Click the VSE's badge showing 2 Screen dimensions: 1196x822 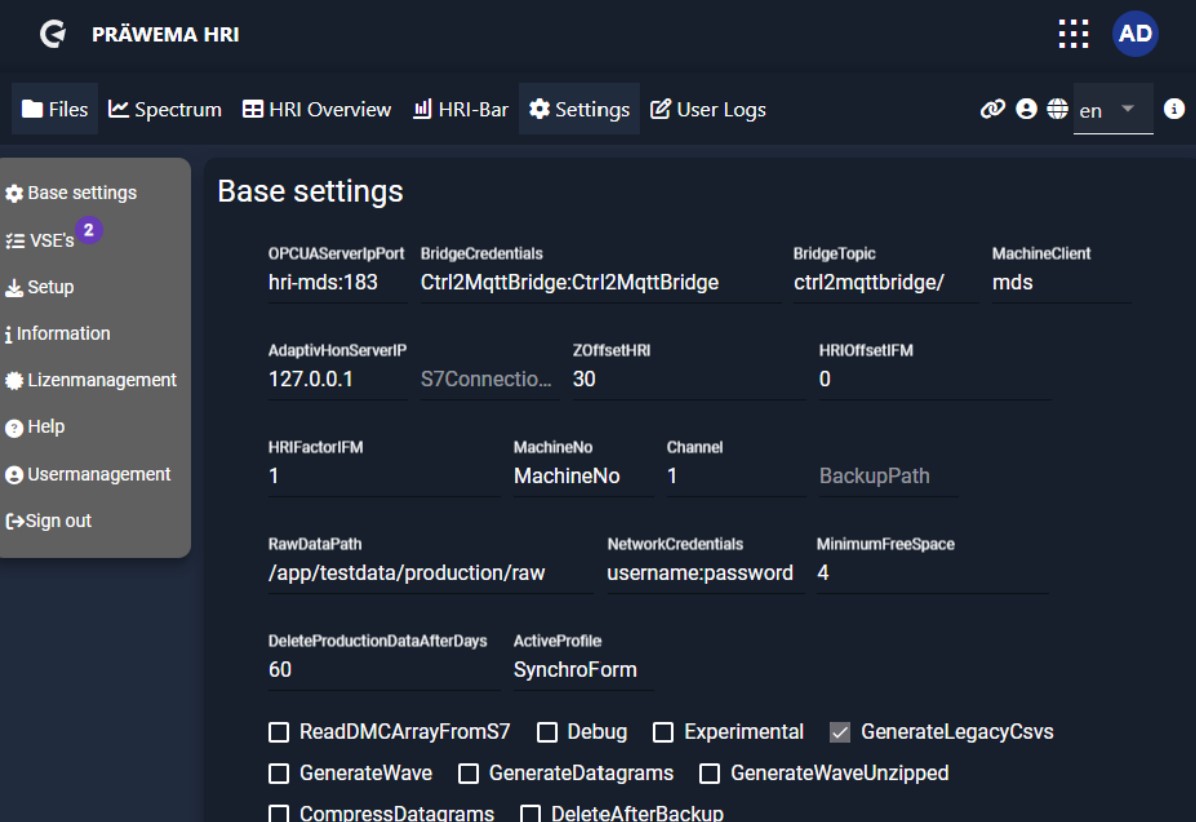(x=89, y=231)
